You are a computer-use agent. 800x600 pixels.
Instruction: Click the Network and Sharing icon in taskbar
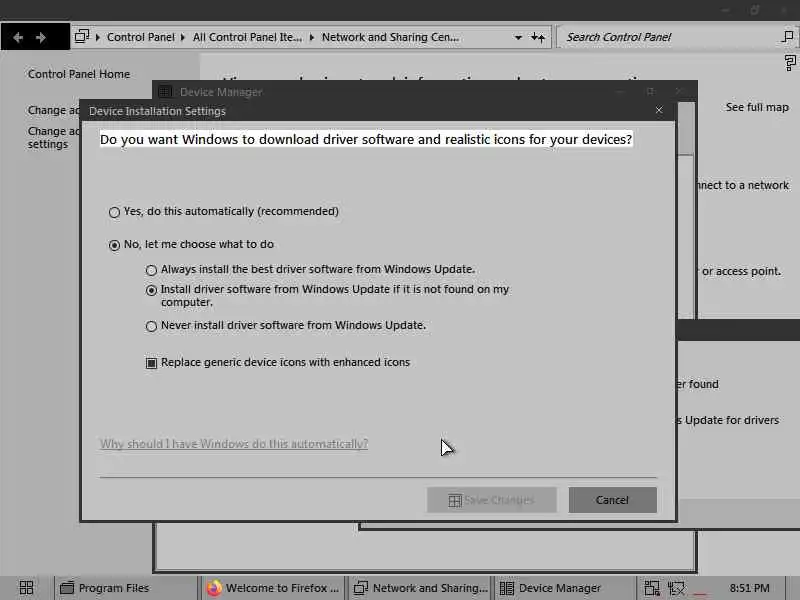point(361,588)
